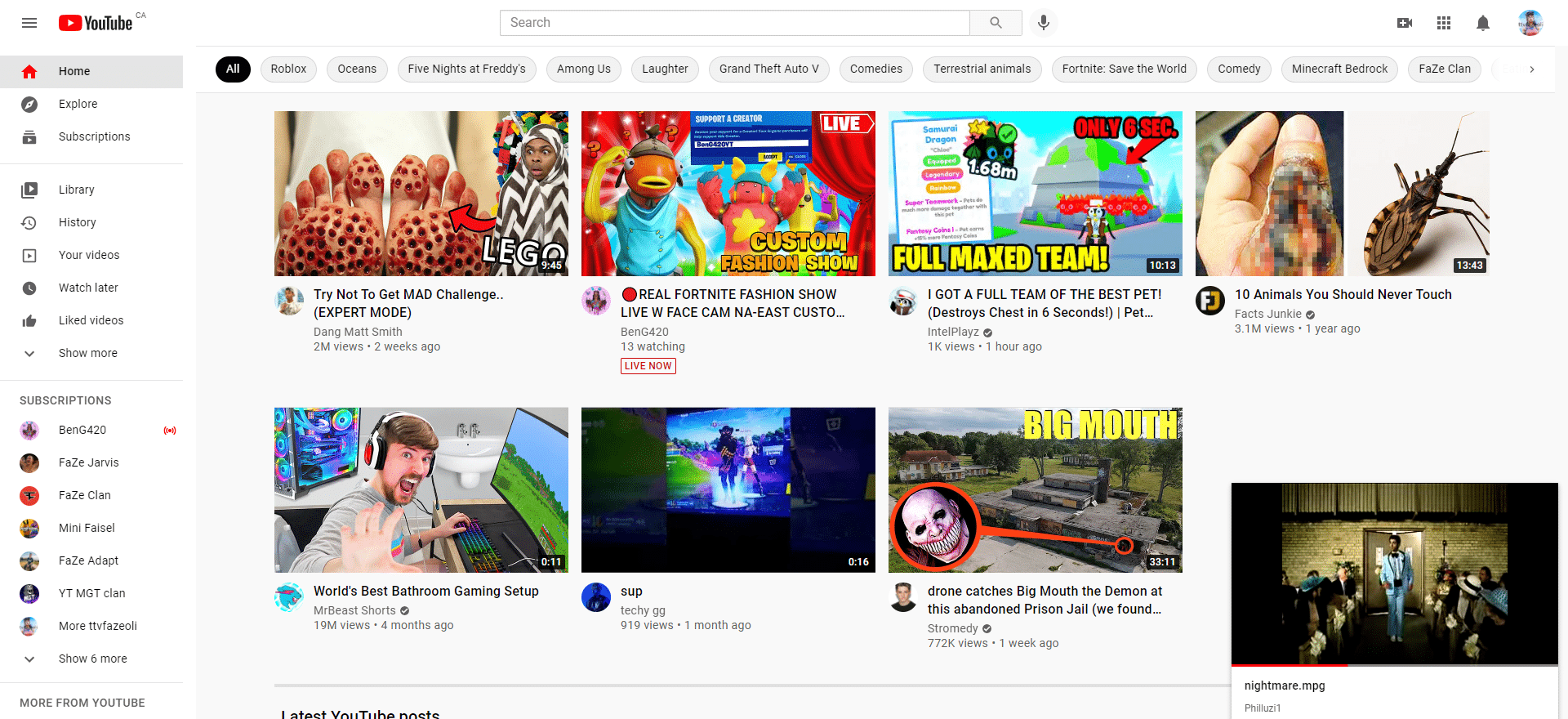Select the Roblox filter chip
1568x719 pixels.
pyautogui.click(x=288, y=69)
